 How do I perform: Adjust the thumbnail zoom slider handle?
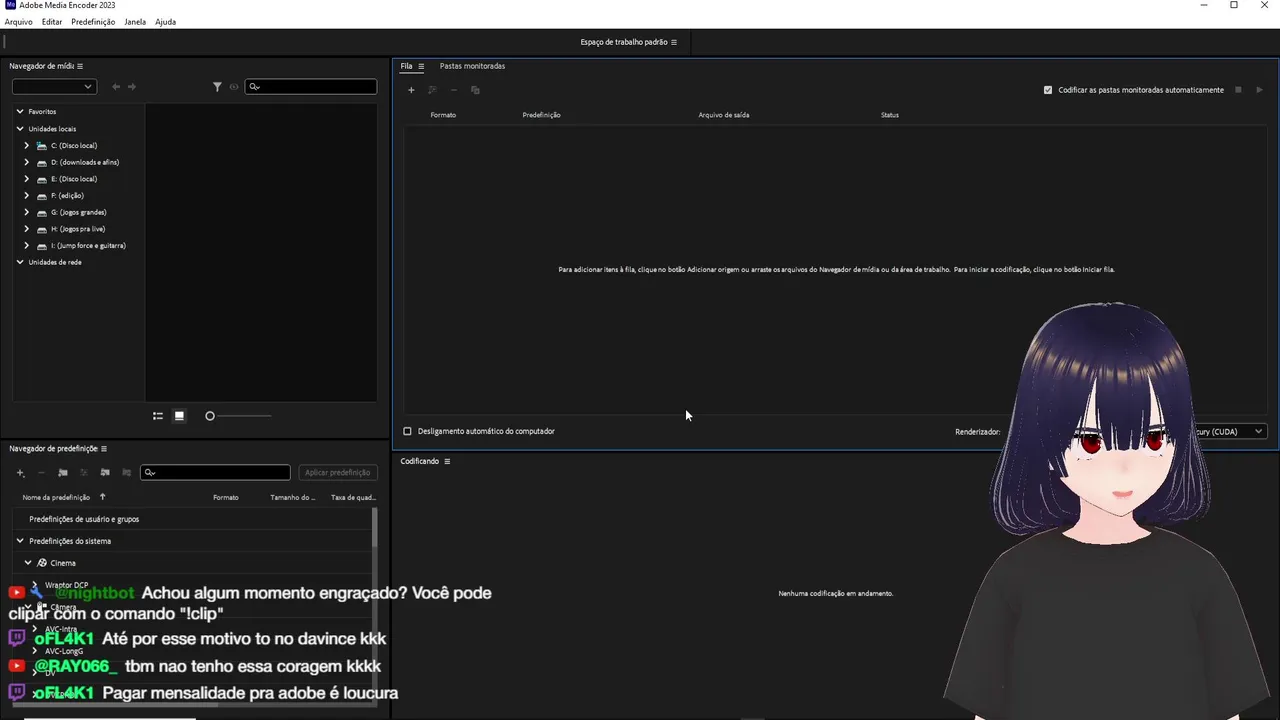(210, 416)
